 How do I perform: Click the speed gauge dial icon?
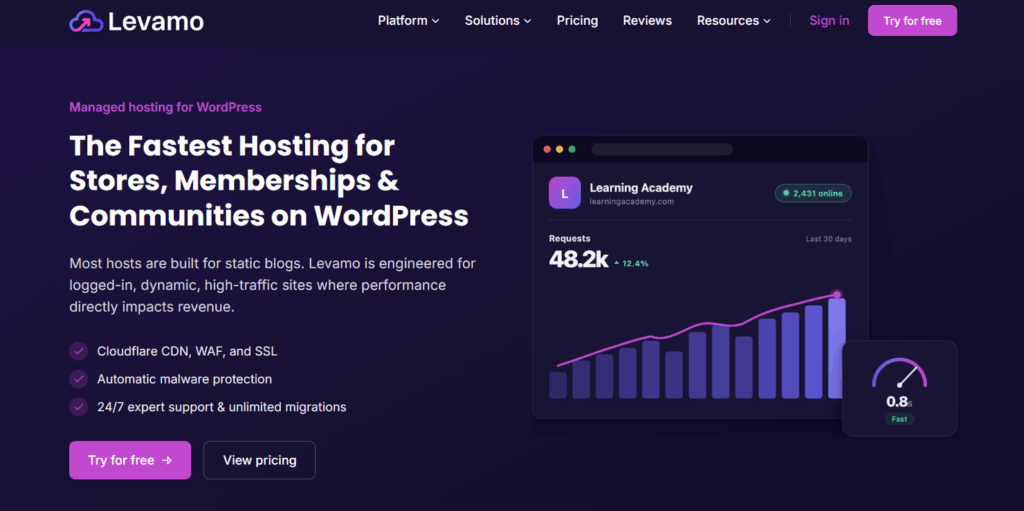click(899, 372)
